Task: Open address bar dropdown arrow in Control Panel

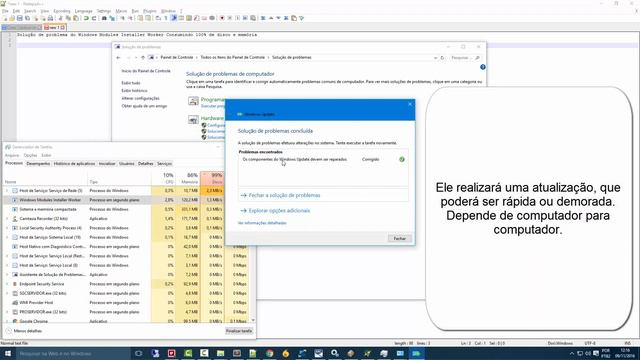Action: point(435,58)
